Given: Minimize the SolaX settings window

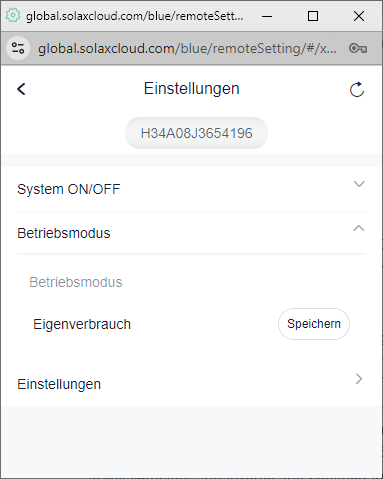Looking at the screenshot, I should tap(267, 16).
